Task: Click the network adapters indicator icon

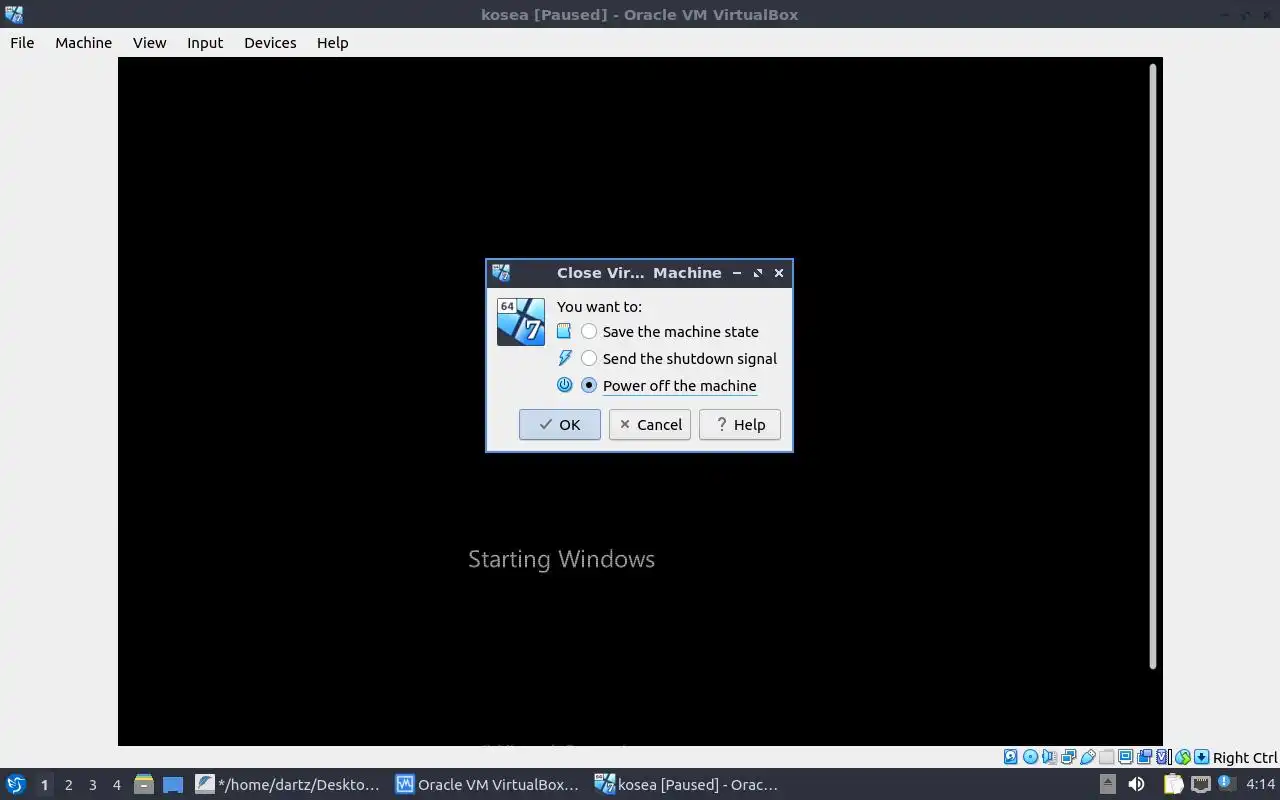Action: (x=1068, y=757)
